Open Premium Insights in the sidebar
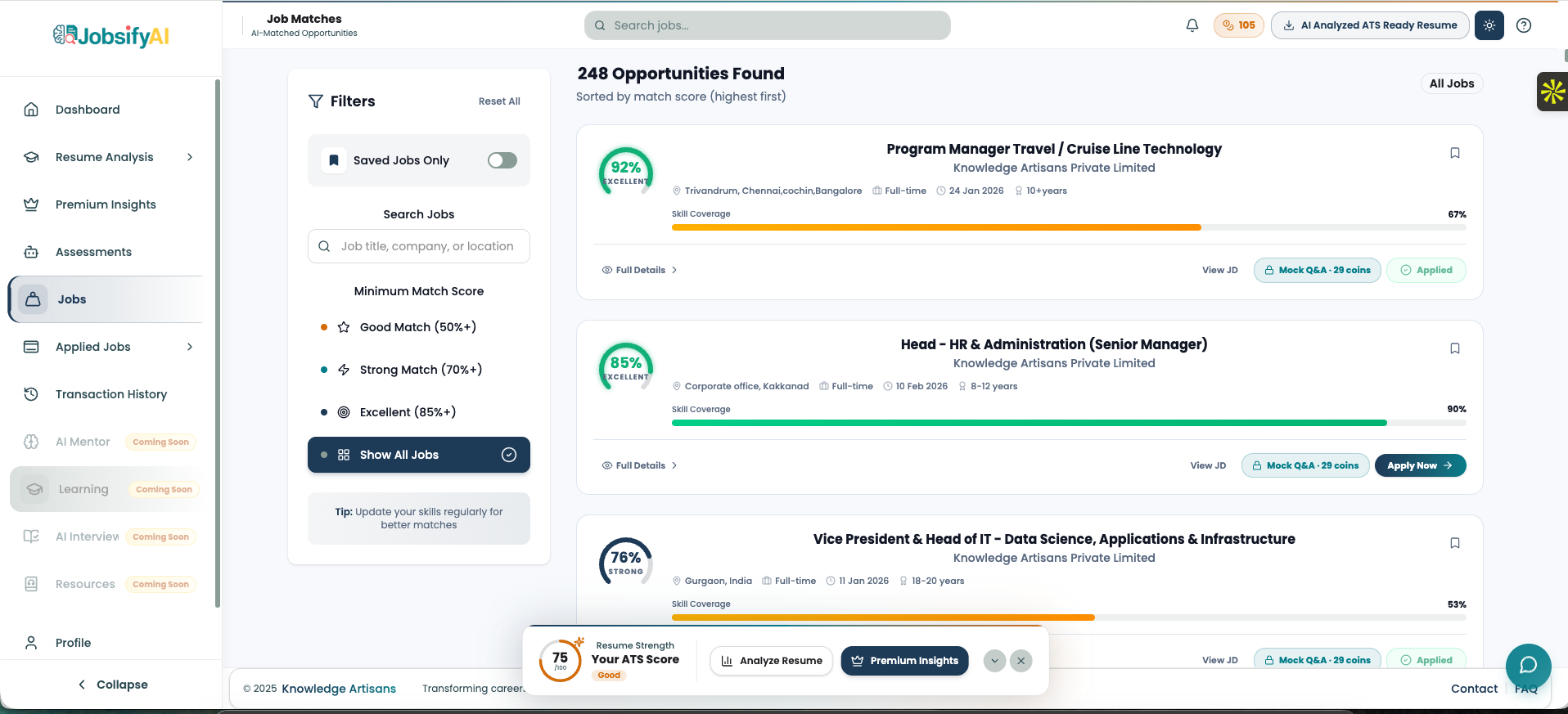The height and width of the screenshot is (714, 1568). 106,204
